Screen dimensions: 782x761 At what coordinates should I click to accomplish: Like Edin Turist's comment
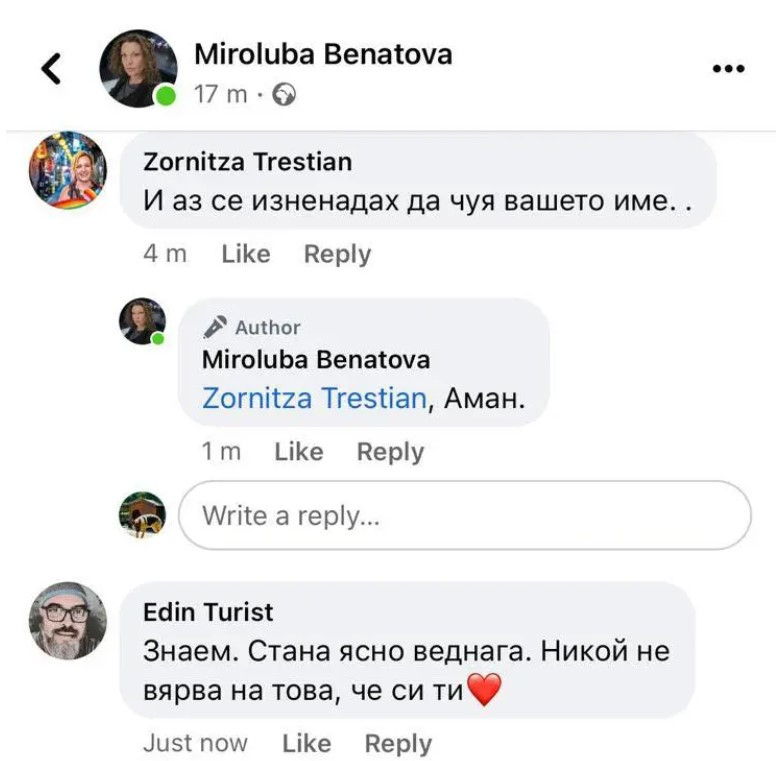306,743
